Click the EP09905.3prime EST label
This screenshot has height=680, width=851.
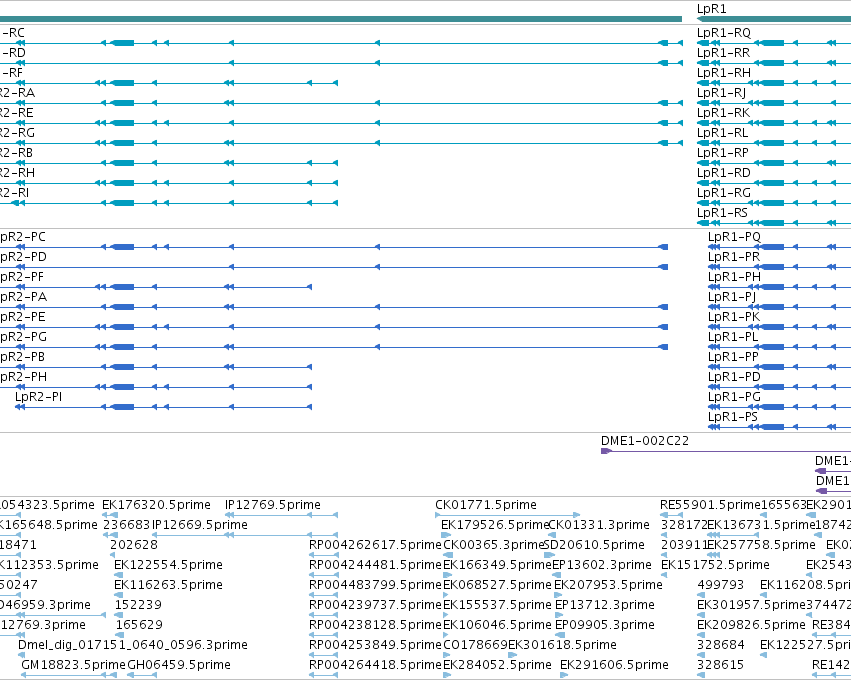click(605, 626)
